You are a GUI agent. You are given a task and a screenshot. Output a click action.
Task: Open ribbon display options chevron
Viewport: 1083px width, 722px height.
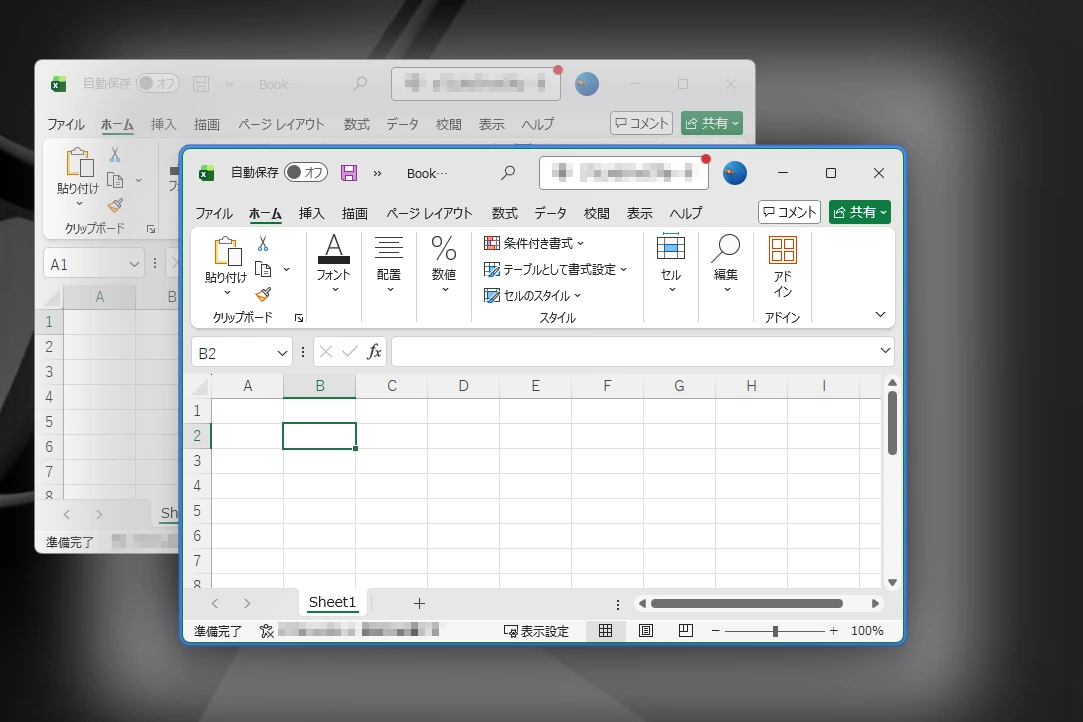point(880,314)
